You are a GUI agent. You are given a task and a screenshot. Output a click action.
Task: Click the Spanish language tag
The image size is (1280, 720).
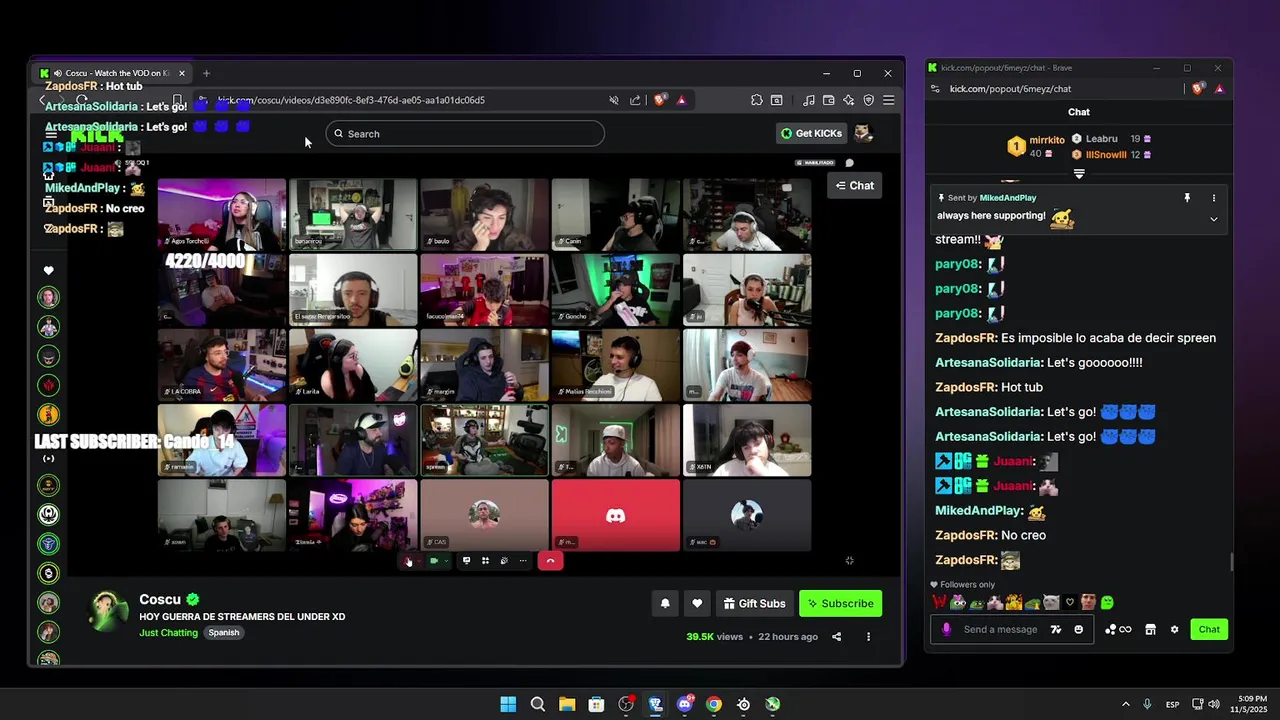tap(224, 633)
